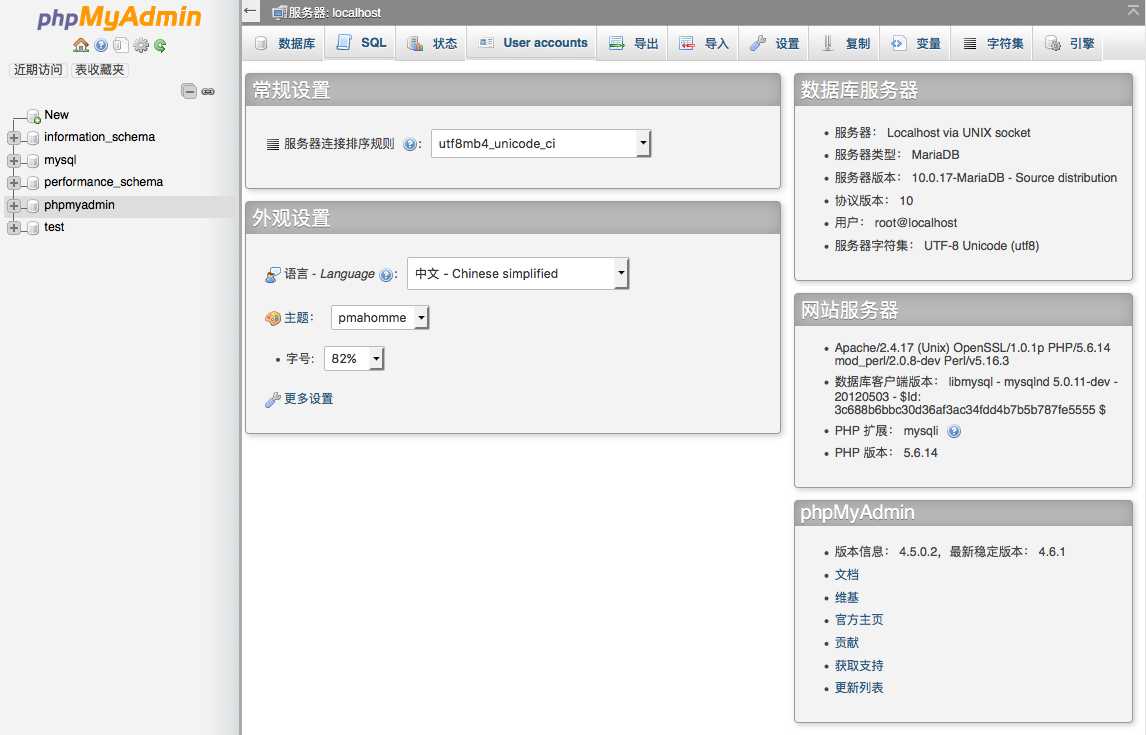Open the 更新列表 changelog link

pyautogui.click(x=859, y=688)
